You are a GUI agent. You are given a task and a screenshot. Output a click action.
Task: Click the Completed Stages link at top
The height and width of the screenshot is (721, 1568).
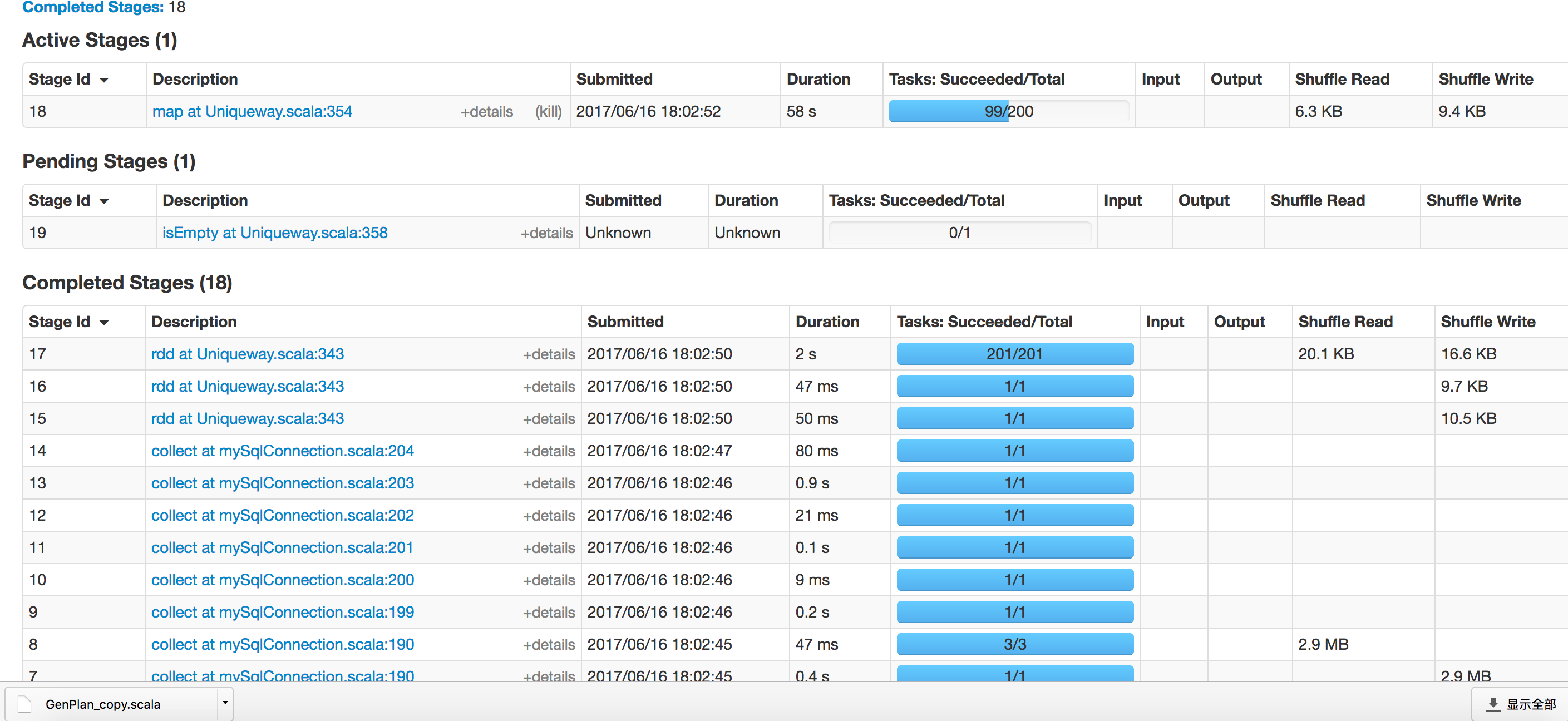pos(92,7)
